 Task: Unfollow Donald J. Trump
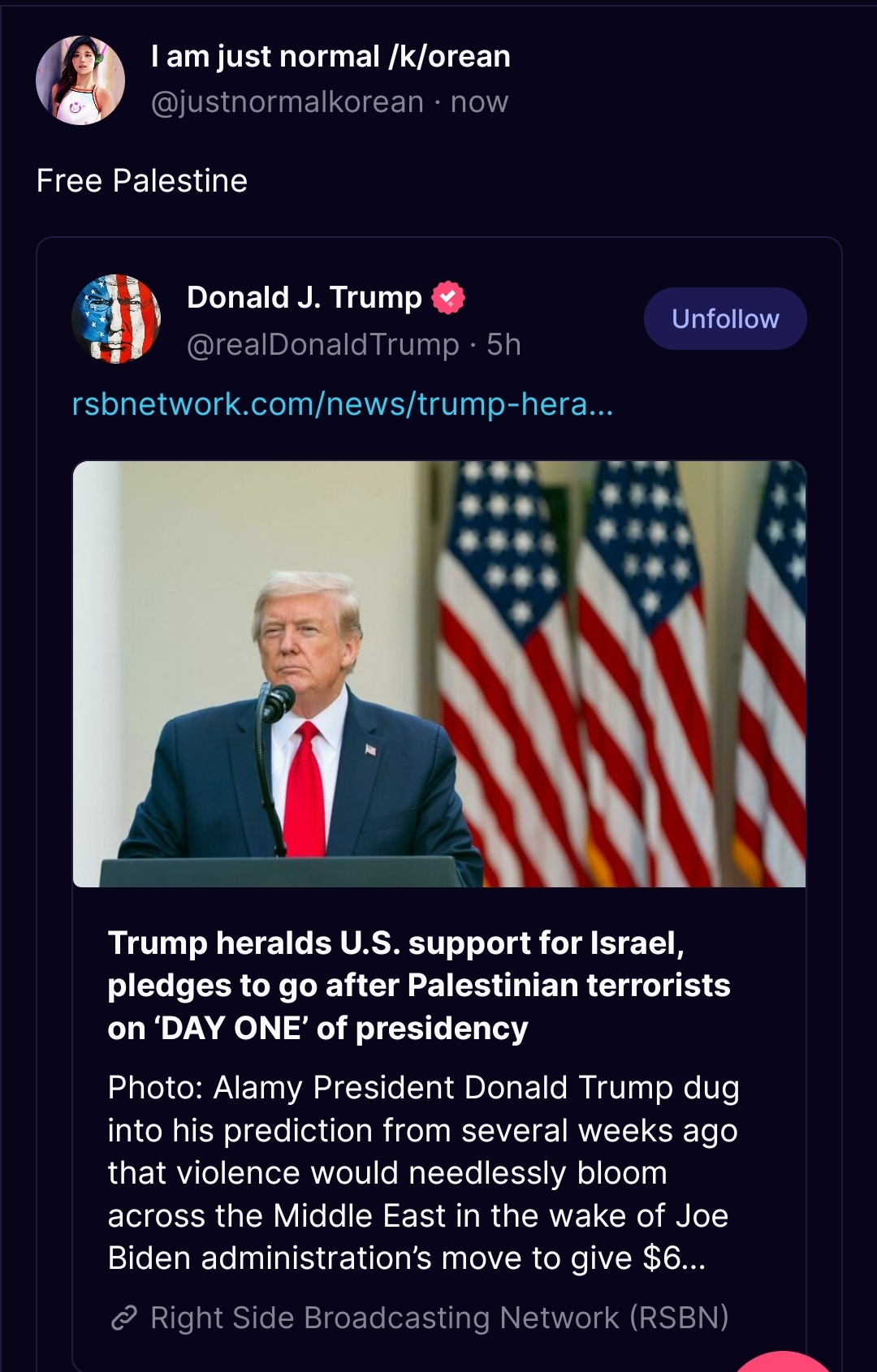(x=724, y=319)
